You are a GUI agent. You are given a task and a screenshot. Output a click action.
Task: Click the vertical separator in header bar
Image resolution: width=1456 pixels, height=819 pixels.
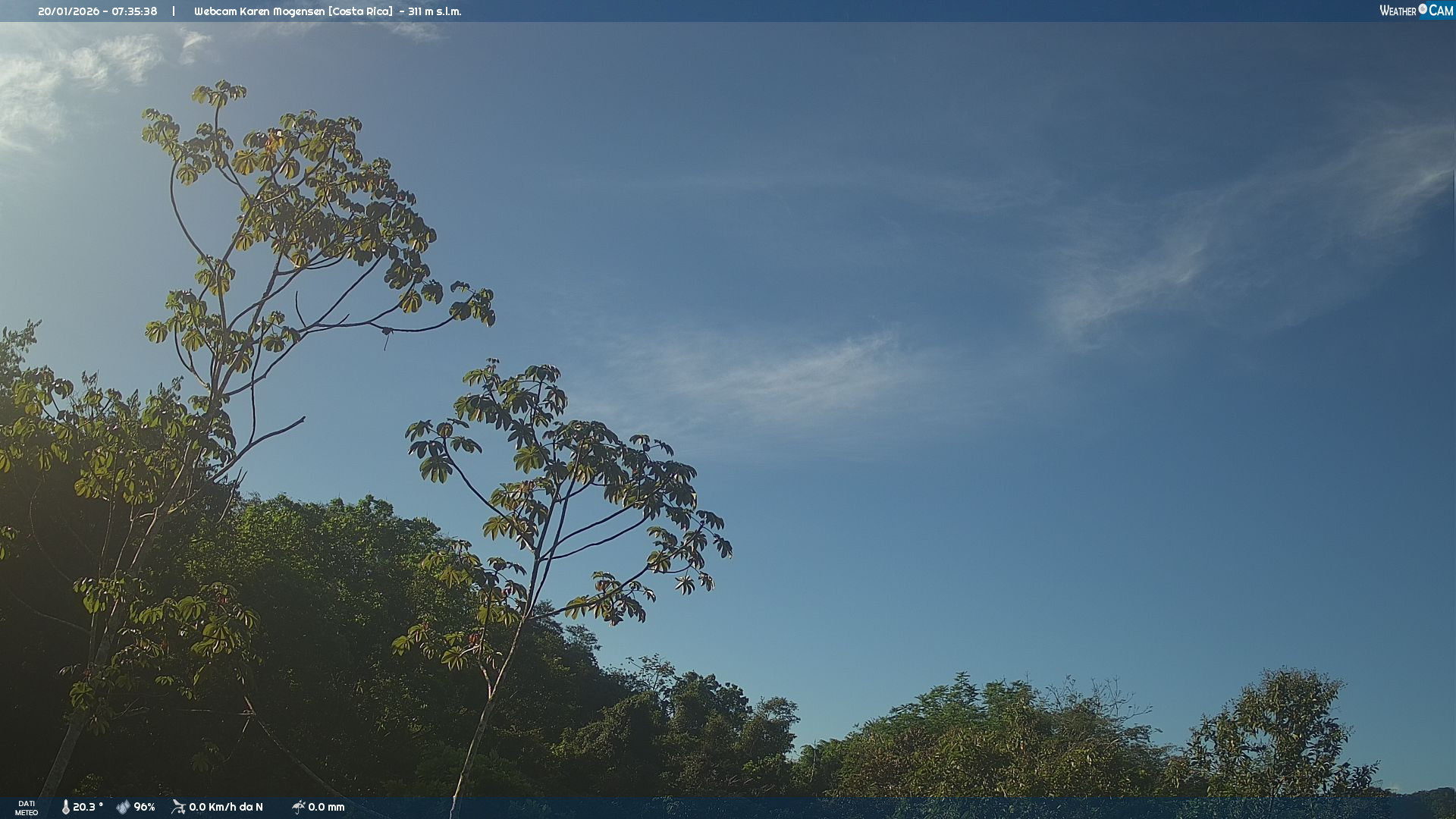coord(174,11)
